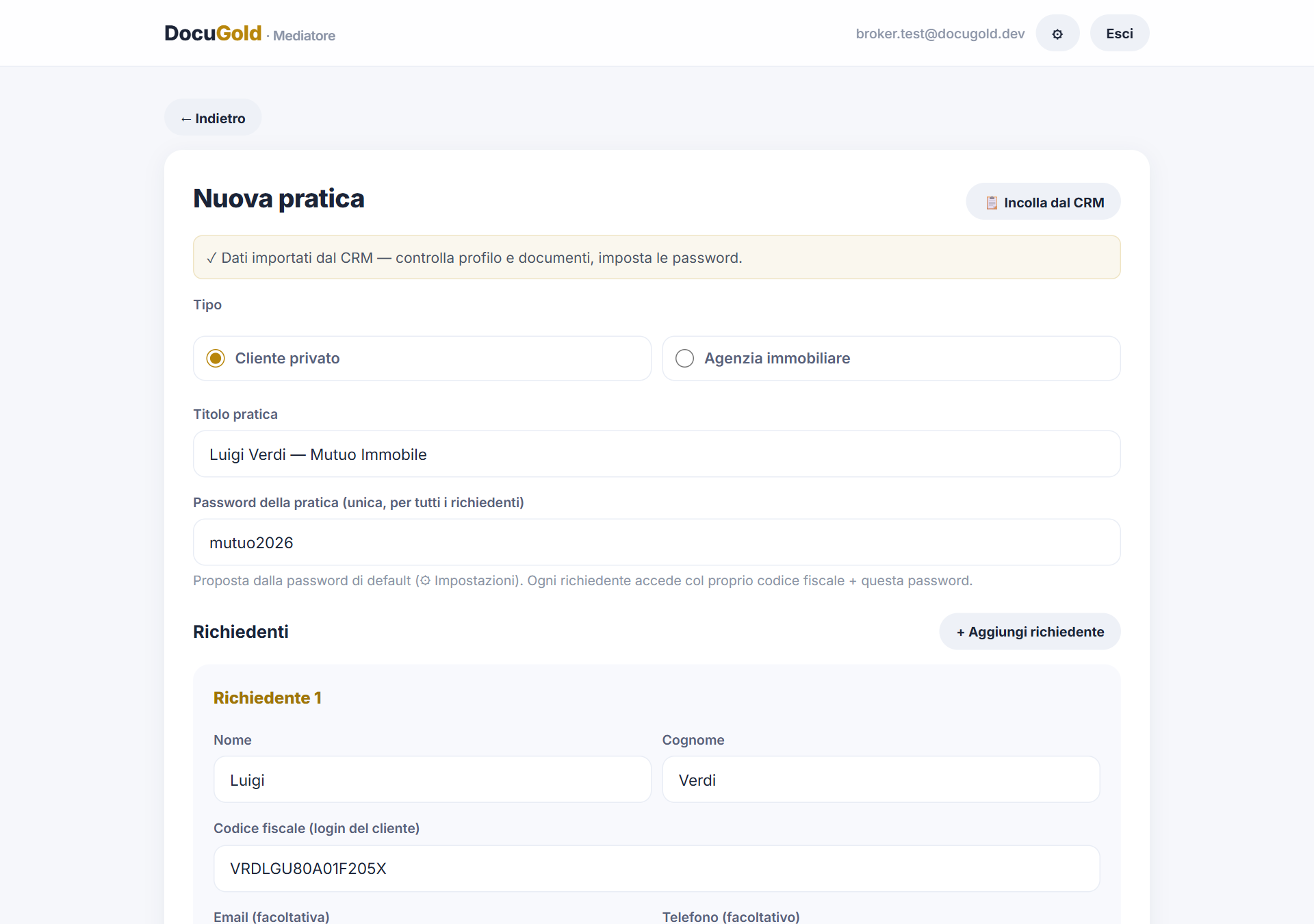Click the clipboard icon on Incolla dal CRM

(x=992, y=203)
